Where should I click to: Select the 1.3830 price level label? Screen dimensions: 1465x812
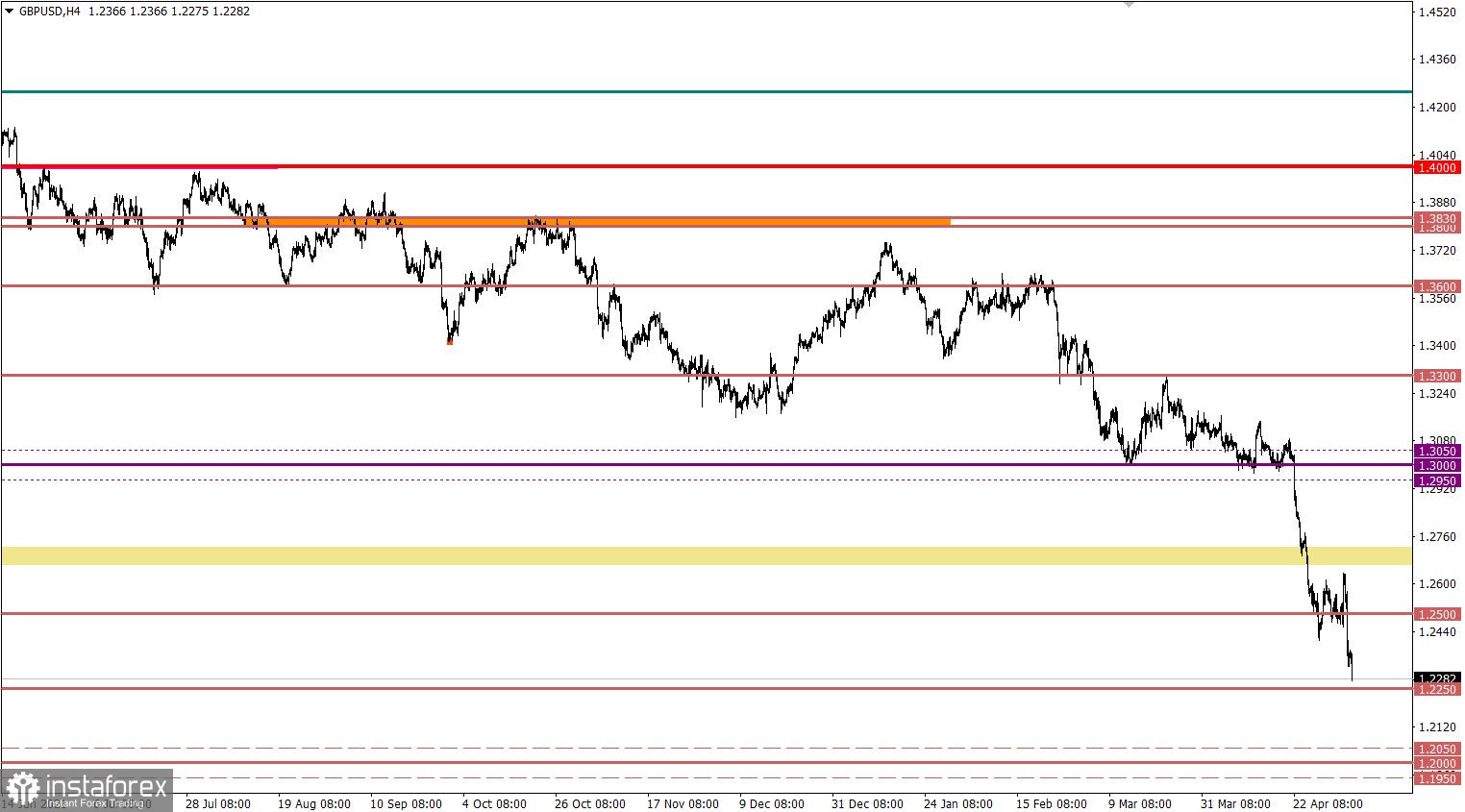coord(1437,219)
